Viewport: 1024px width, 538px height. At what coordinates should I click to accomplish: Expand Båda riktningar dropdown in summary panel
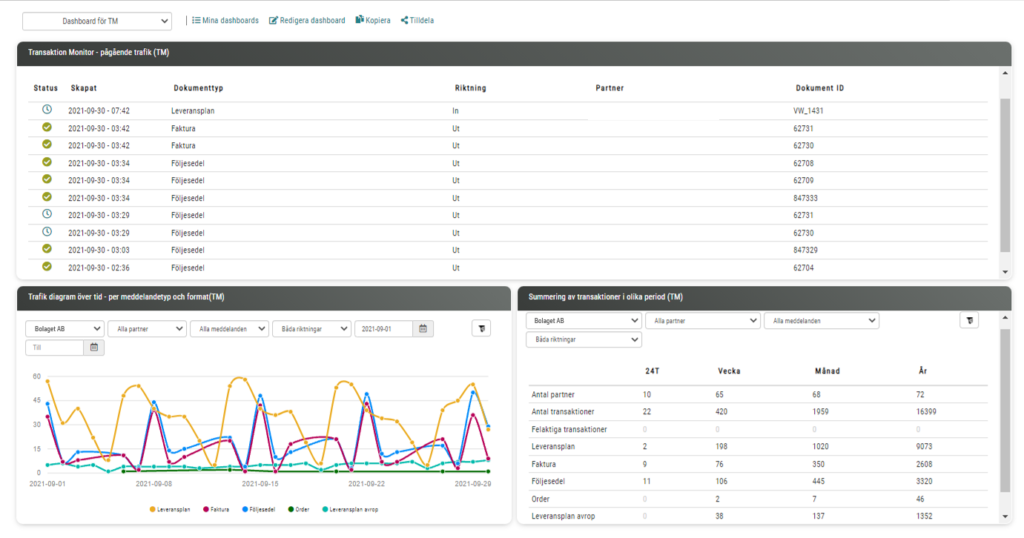pos(583,340)
